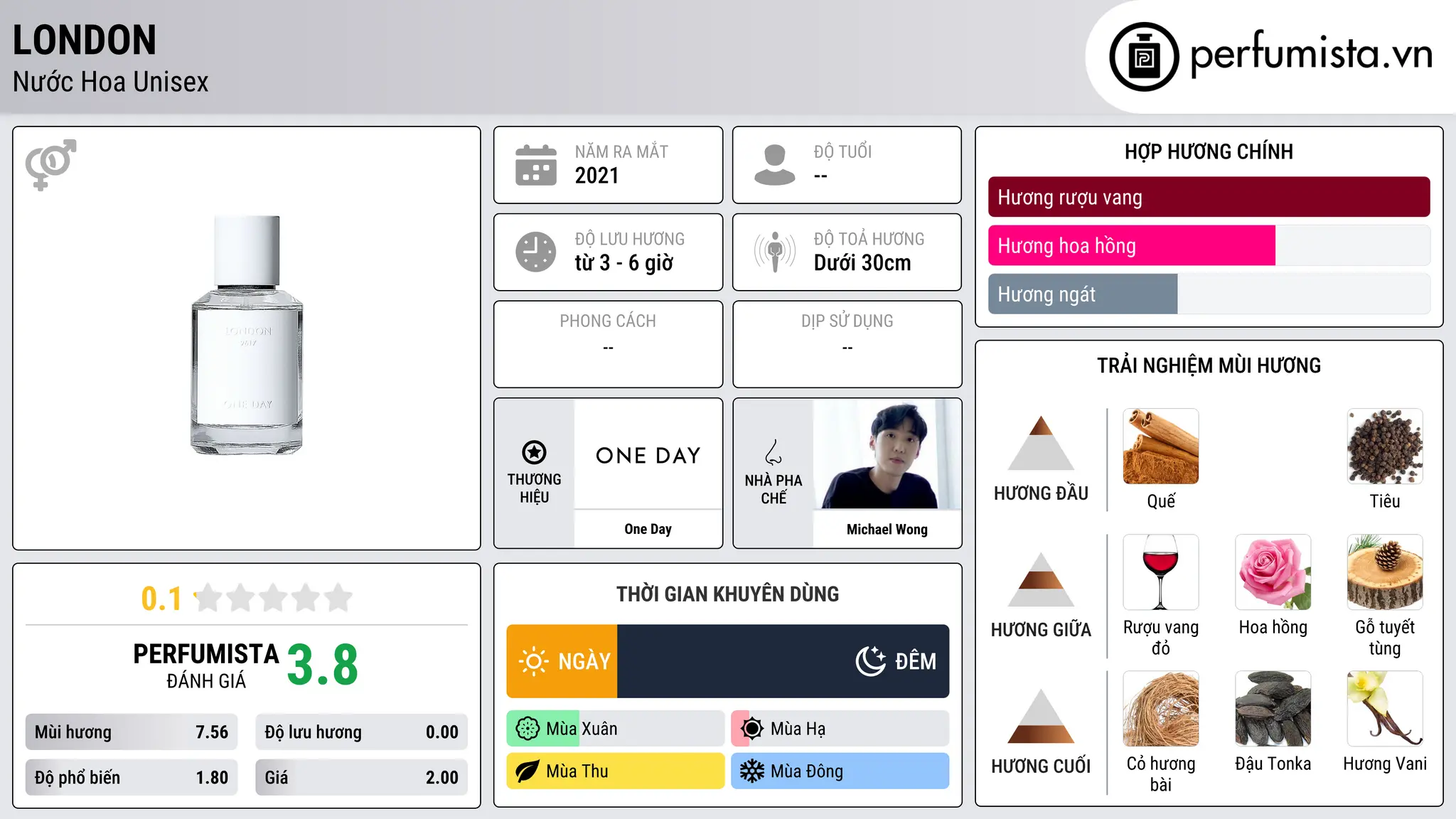The height and width of the screenshot is (819, 1456).
Task: Click the perfumista.vn site name
Action: pos(1312,54)
